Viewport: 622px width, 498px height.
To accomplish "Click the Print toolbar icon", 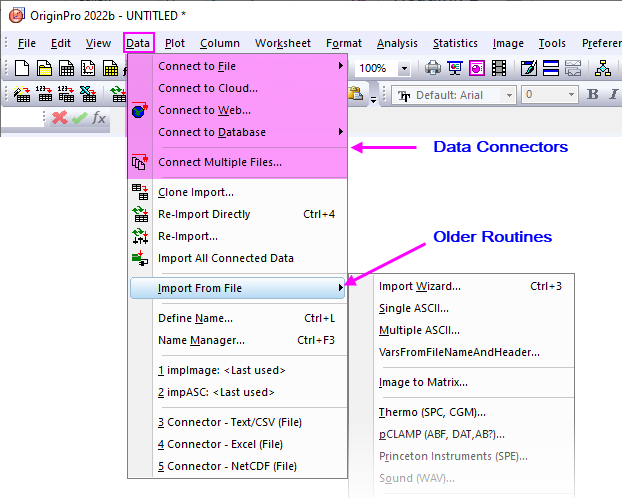I will [x=433, y=68].
